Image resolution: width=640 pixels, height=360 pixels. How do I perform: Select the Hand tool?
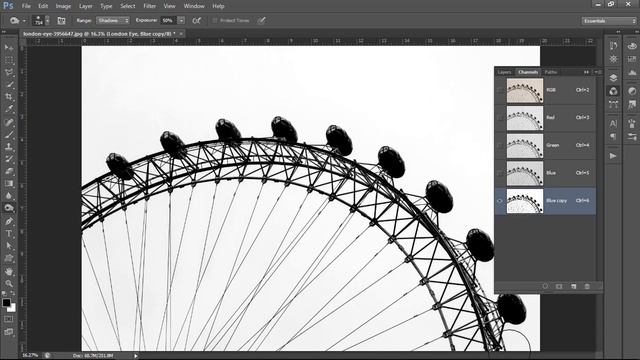tap(9, 271)
